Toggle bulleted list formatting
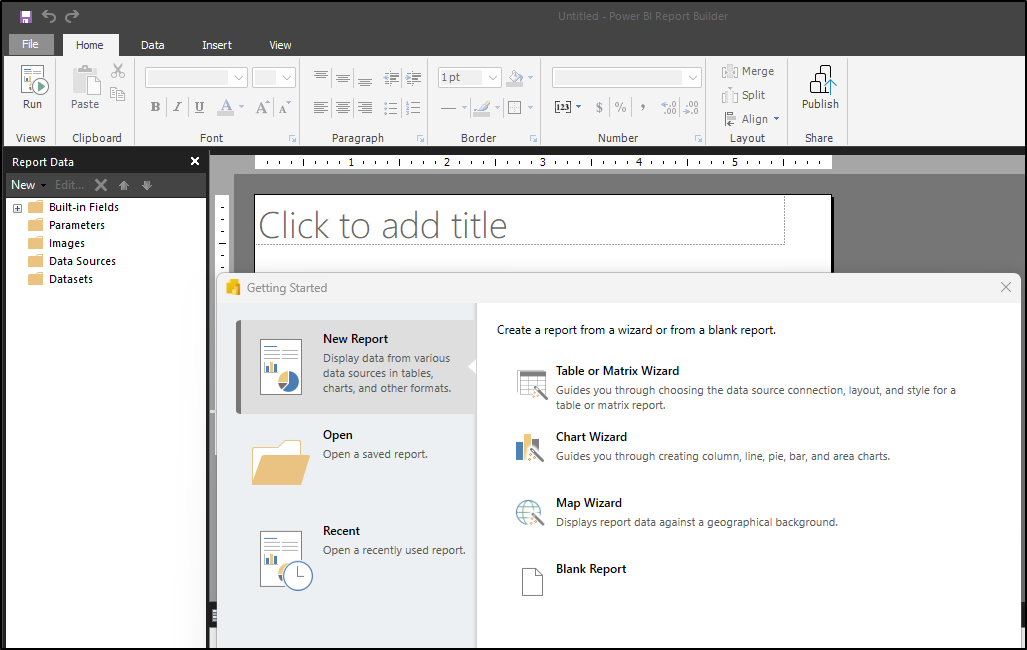1027x650 pixels. (x=390, y=107)
